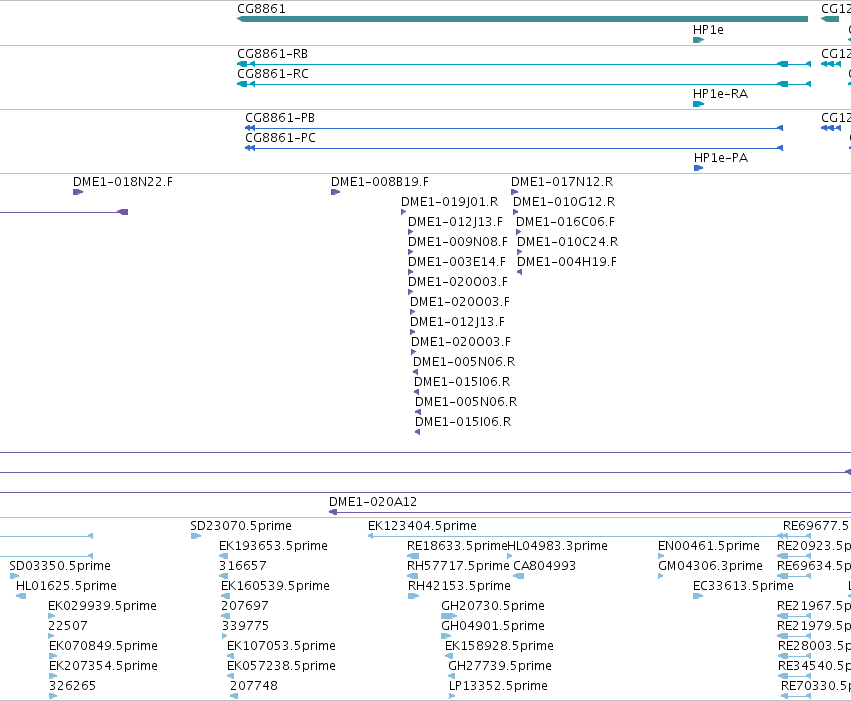Select the 316657 feature label
Screen dimensions: 851x701
point(243,566)
